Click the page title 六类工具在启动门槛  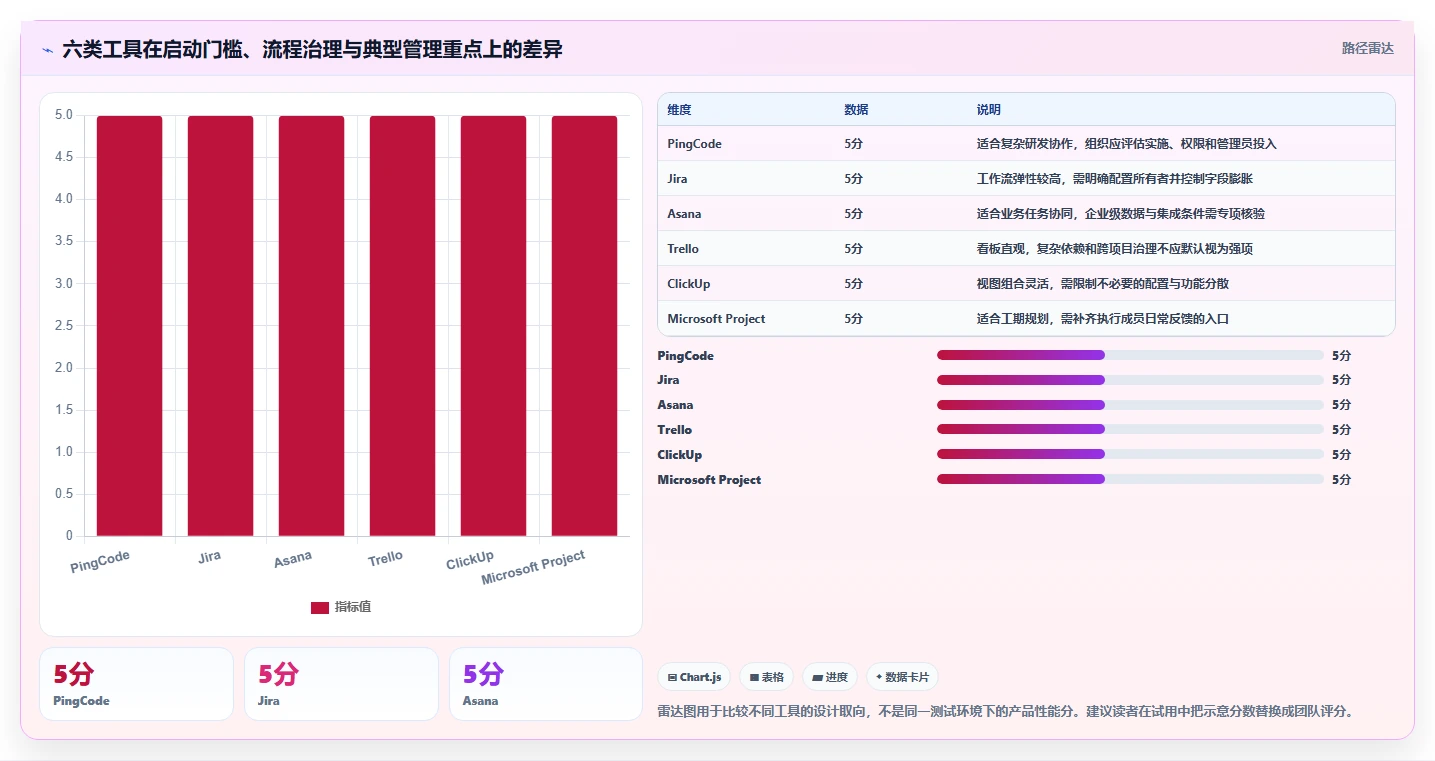coord(312,49)
